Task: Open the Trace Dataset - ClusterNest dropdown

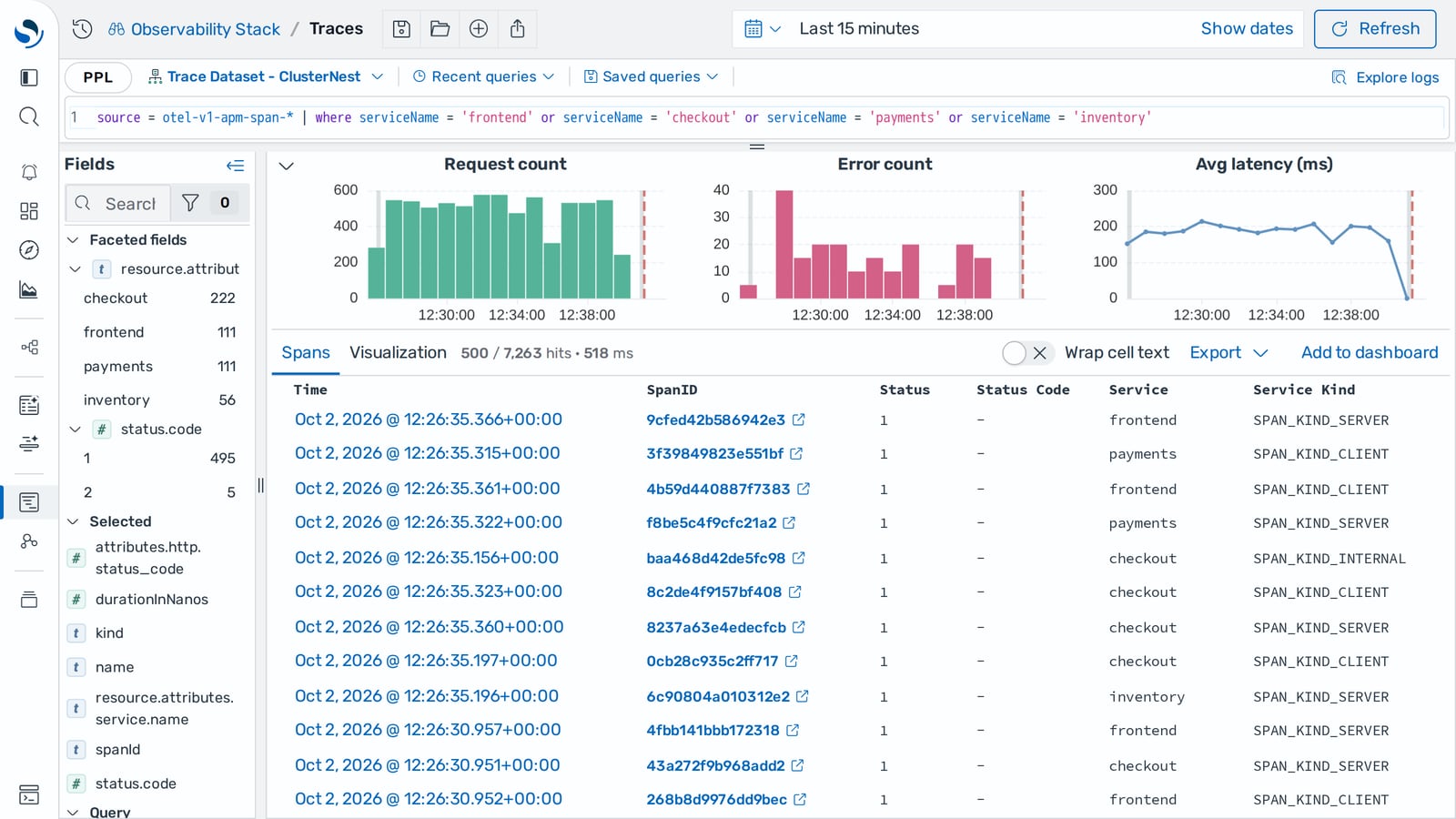Action: (x=266, y=77)
